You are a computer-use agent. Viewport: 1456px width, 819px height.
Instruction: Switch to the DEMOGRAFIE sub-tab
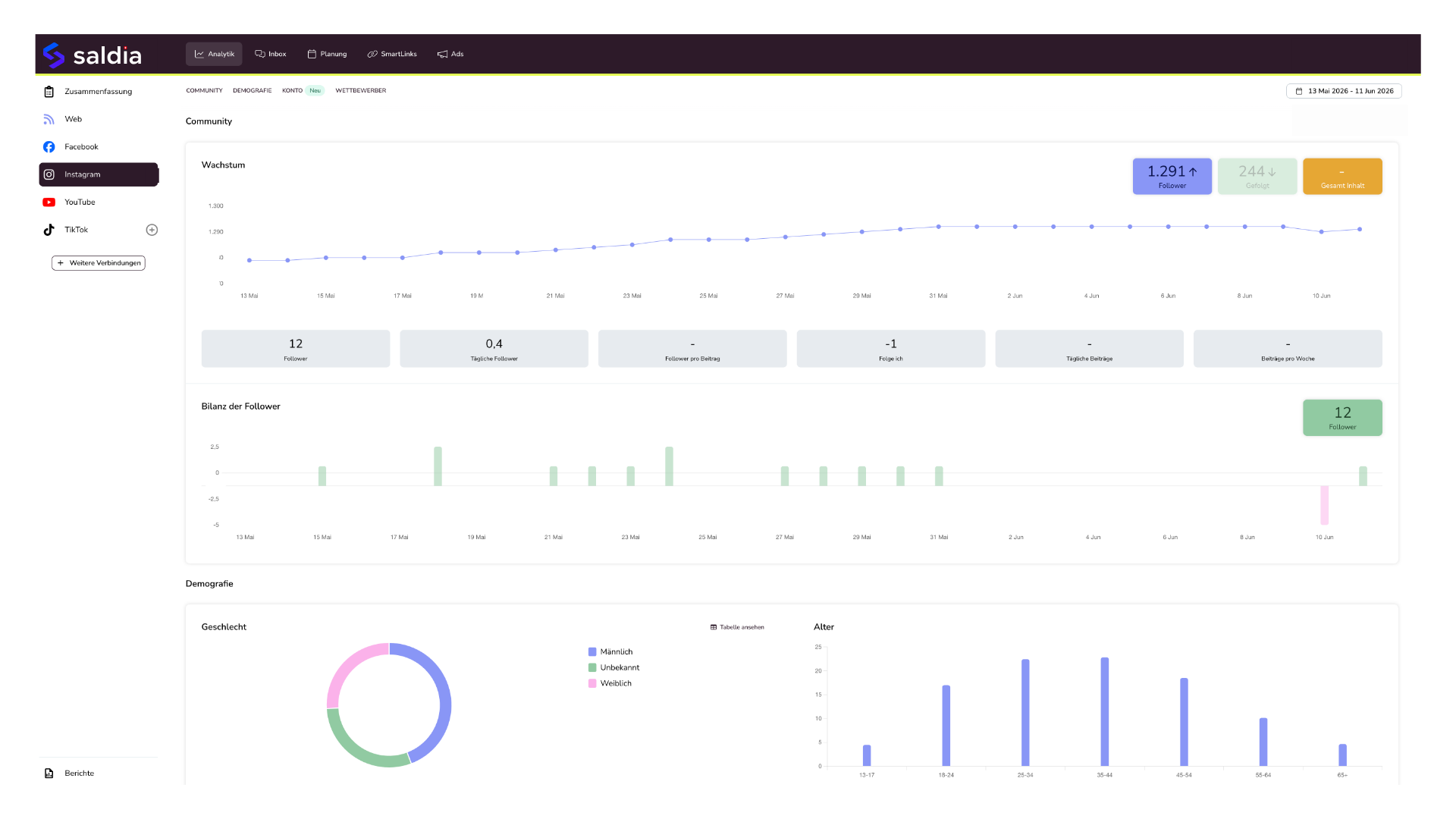[252, 90]
